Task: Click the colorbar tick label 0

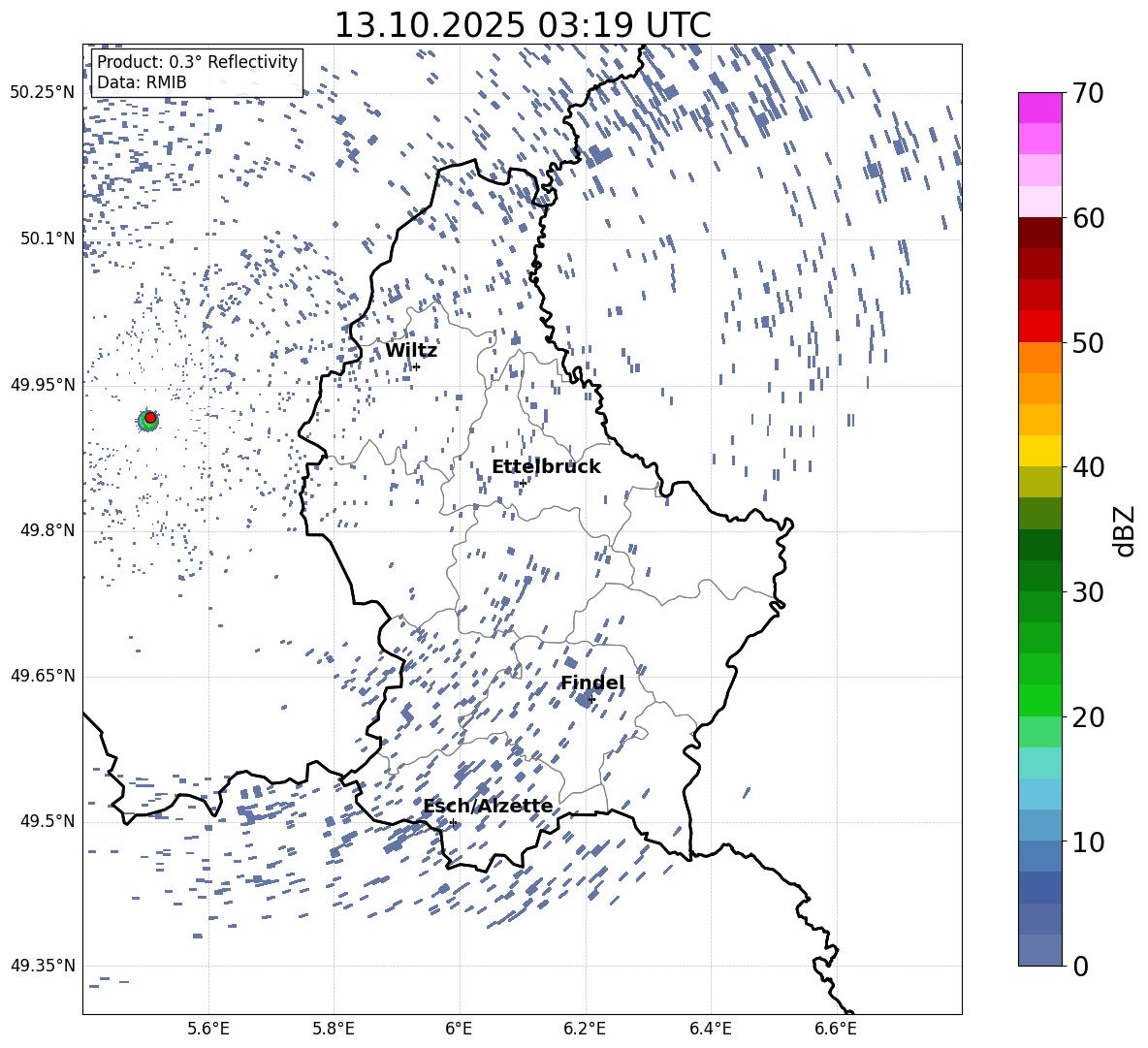Action: pos(1080,966)
